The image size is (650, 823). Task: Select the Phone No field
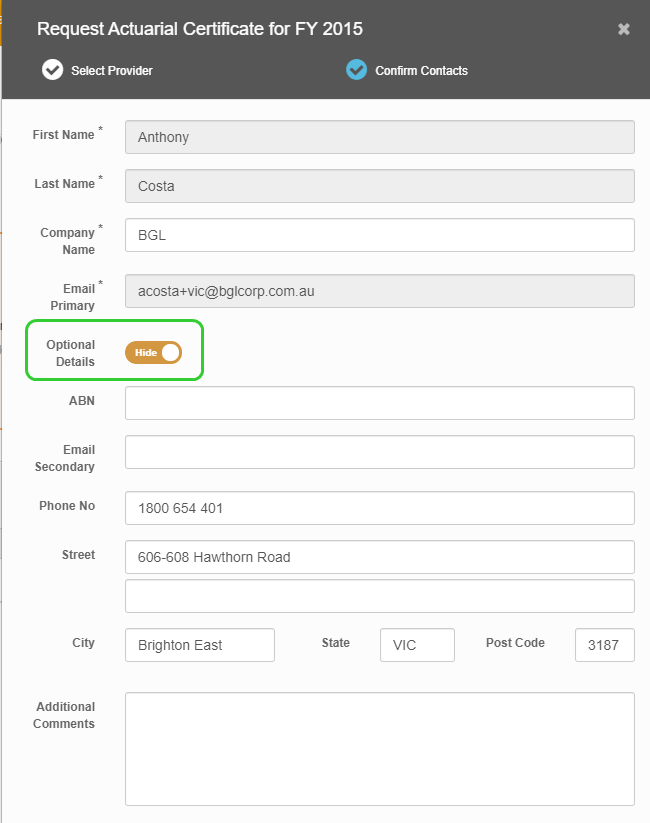[379, 508]
